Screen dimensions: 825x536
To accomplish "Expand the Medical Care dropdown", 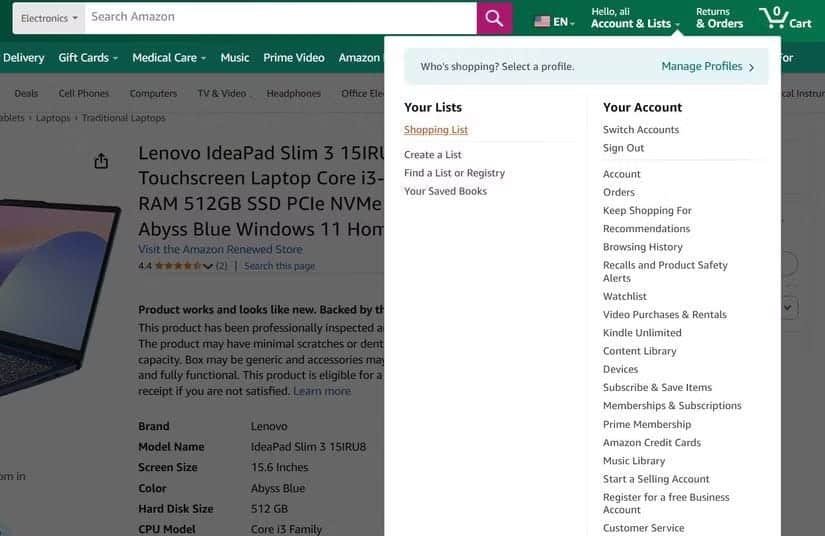I will [169, 58].
